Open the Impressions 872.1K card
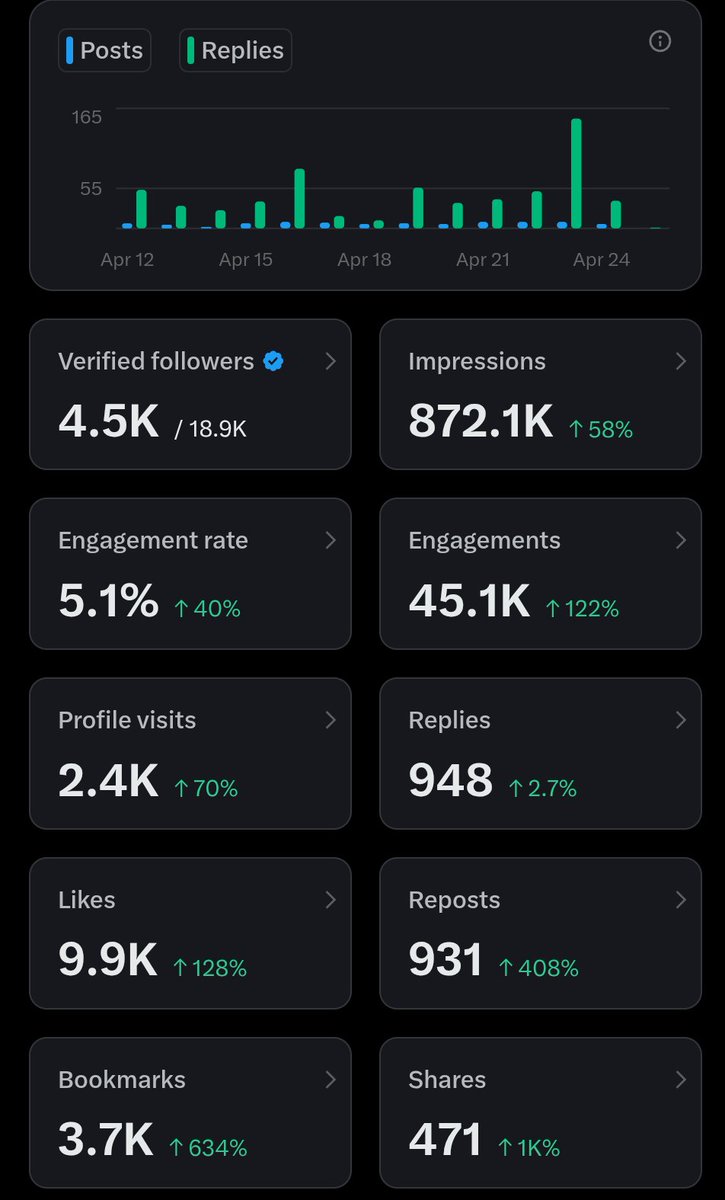The width and height of the screenshot is (725, 1200). click(540, 394)
